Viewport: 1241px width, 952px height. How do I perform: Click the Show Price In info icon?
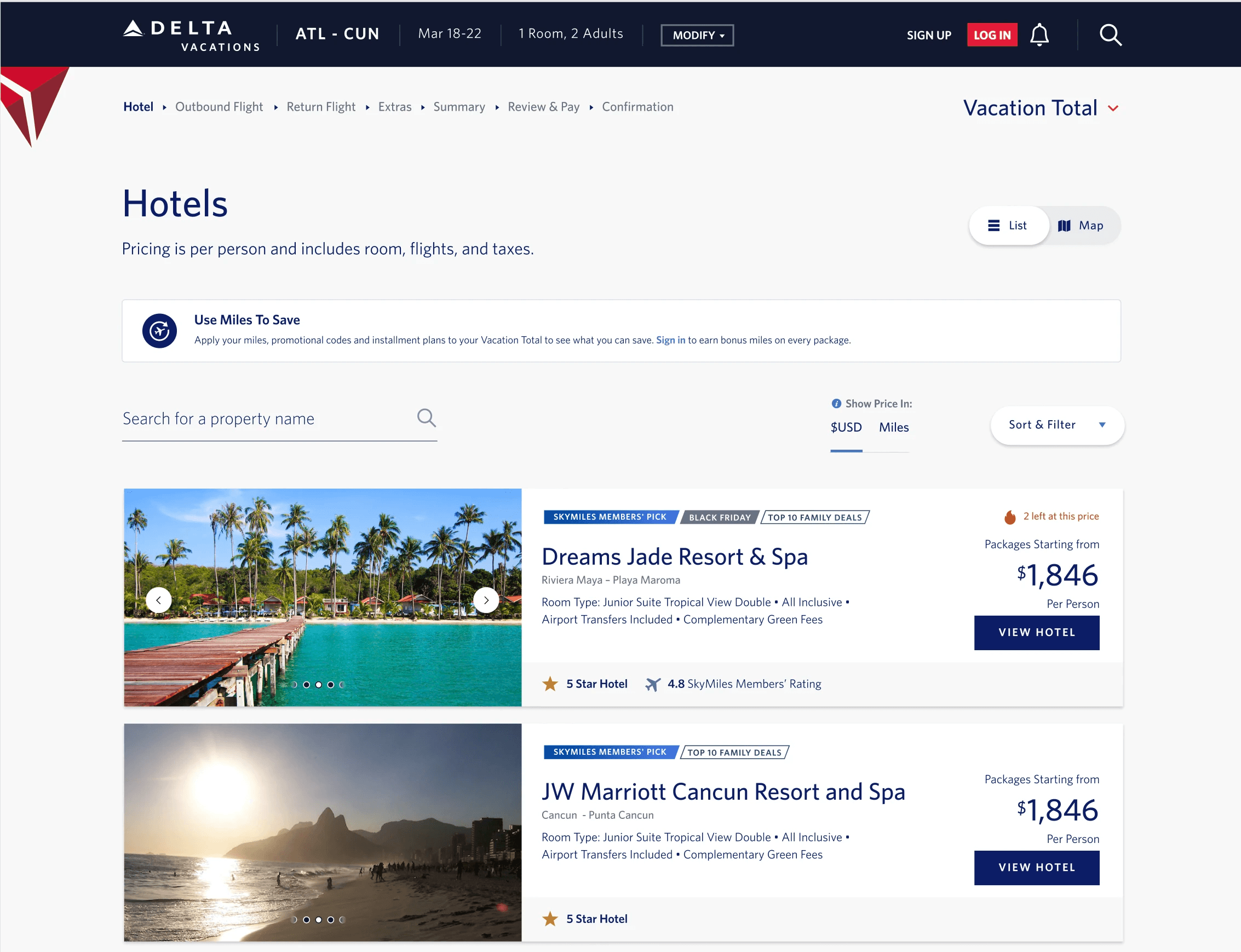(x=836, y=404)
